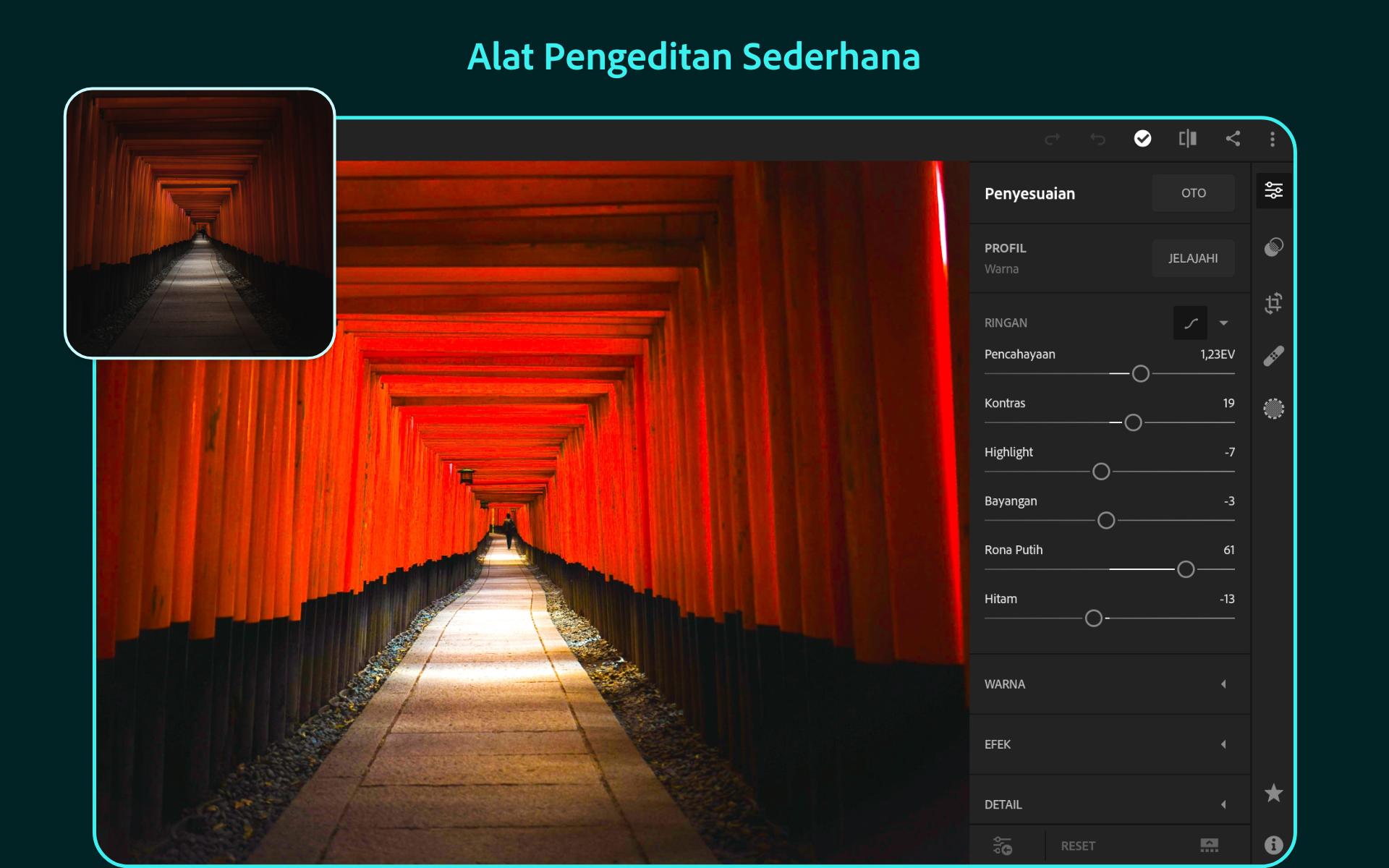The image size is (1389, 868).
Task: Choose the Healing brush tool
Action: (x=1273, y=354)
